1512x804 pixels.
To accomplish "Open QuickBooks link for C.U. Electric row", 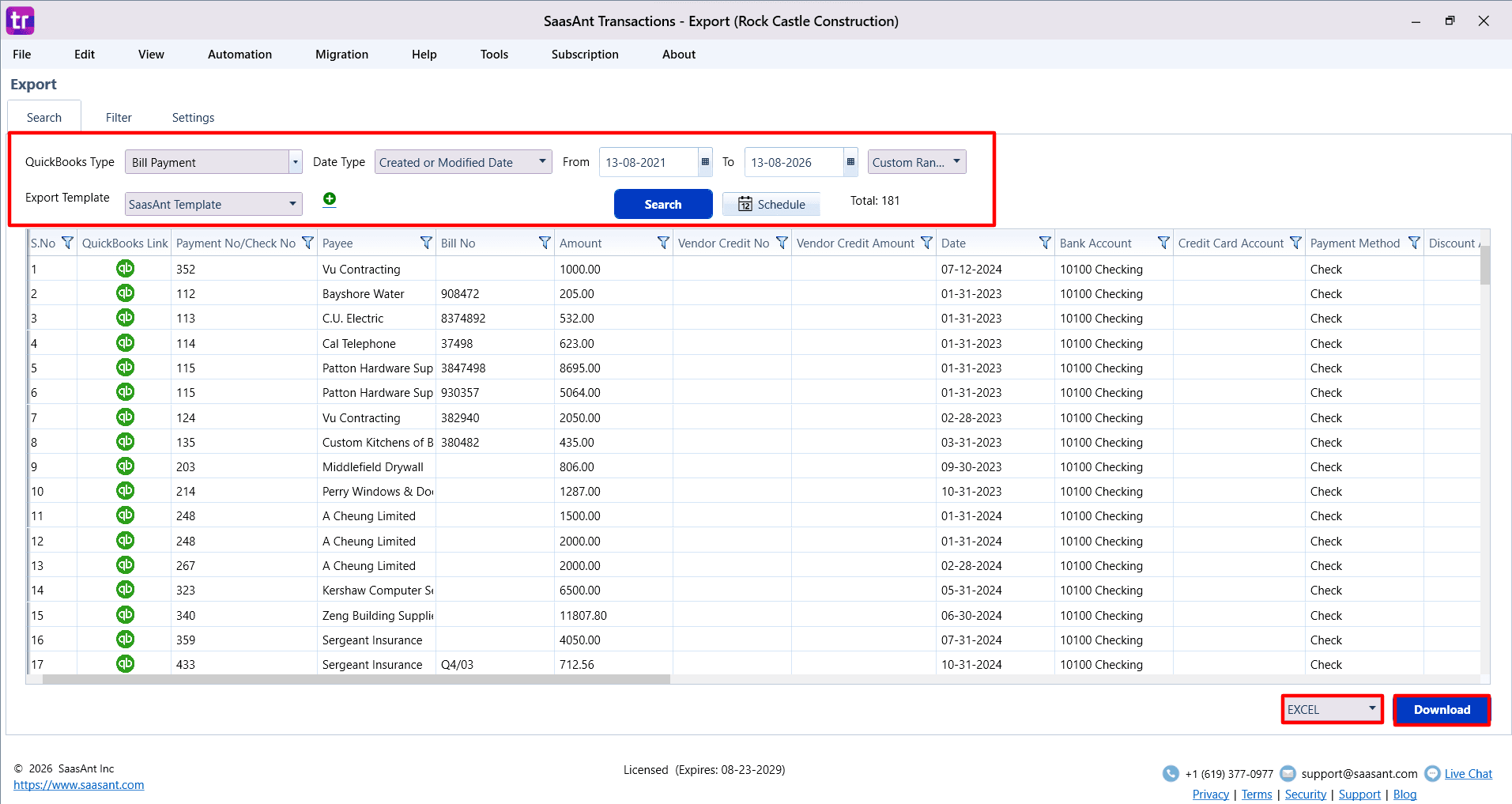I will coord(125,318).
